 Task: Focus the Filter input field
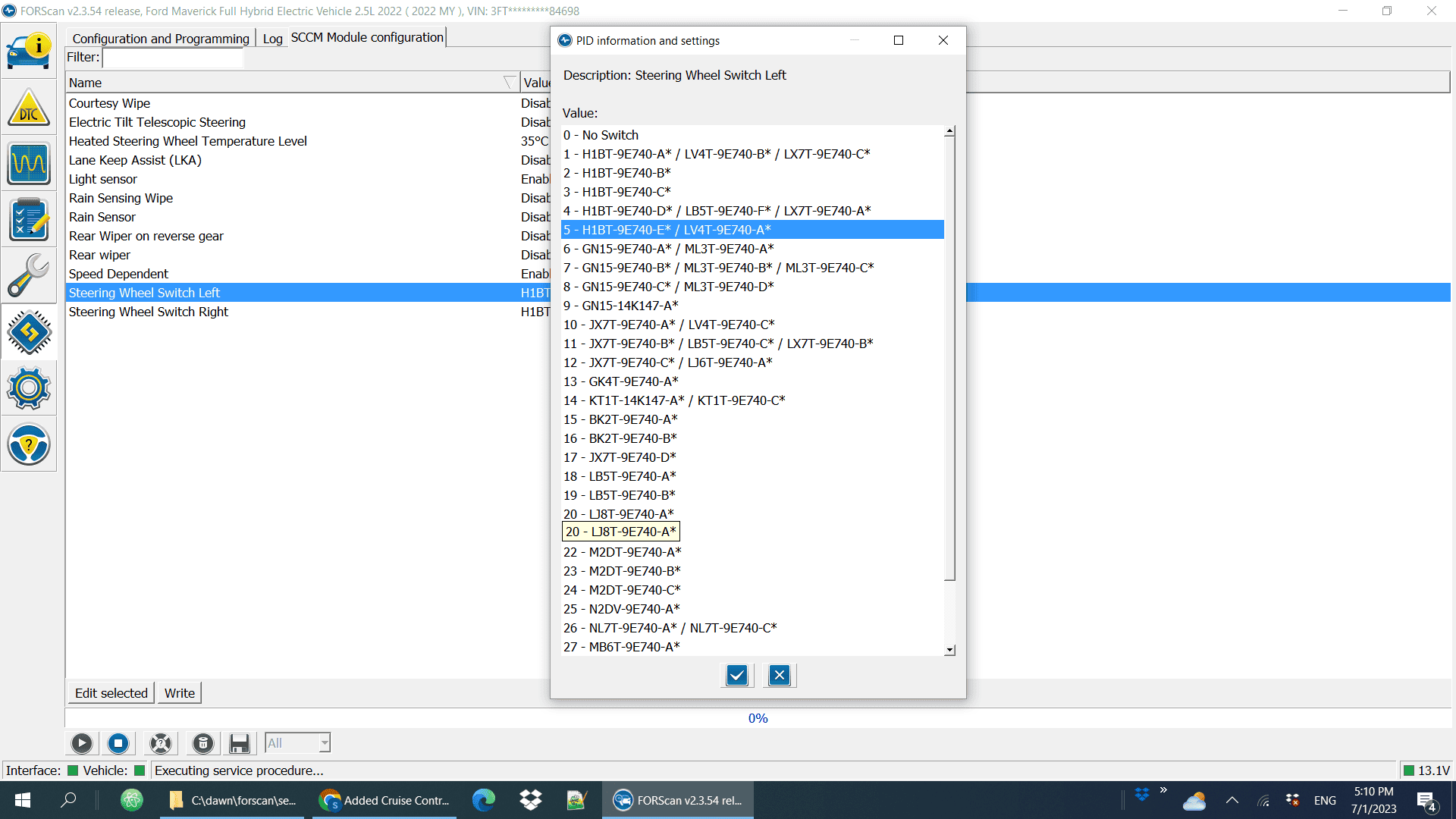[173, 58]
